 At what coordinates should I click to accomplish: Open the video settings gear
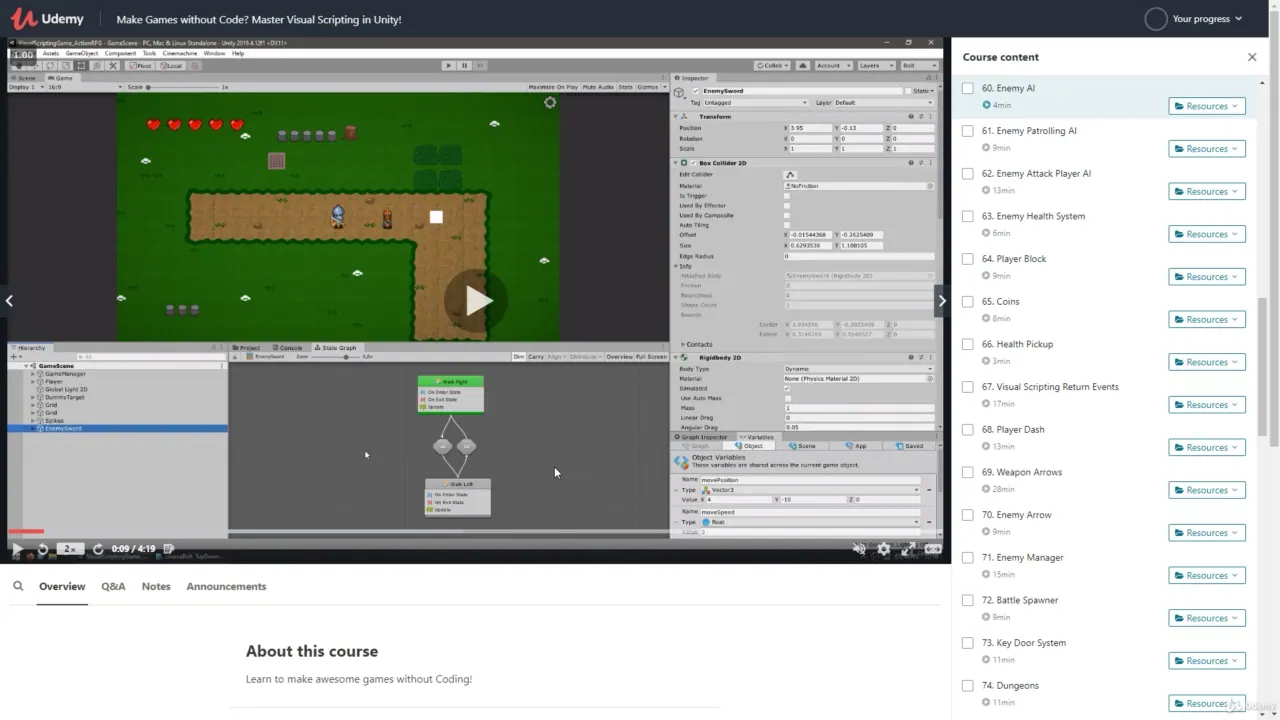883,548
